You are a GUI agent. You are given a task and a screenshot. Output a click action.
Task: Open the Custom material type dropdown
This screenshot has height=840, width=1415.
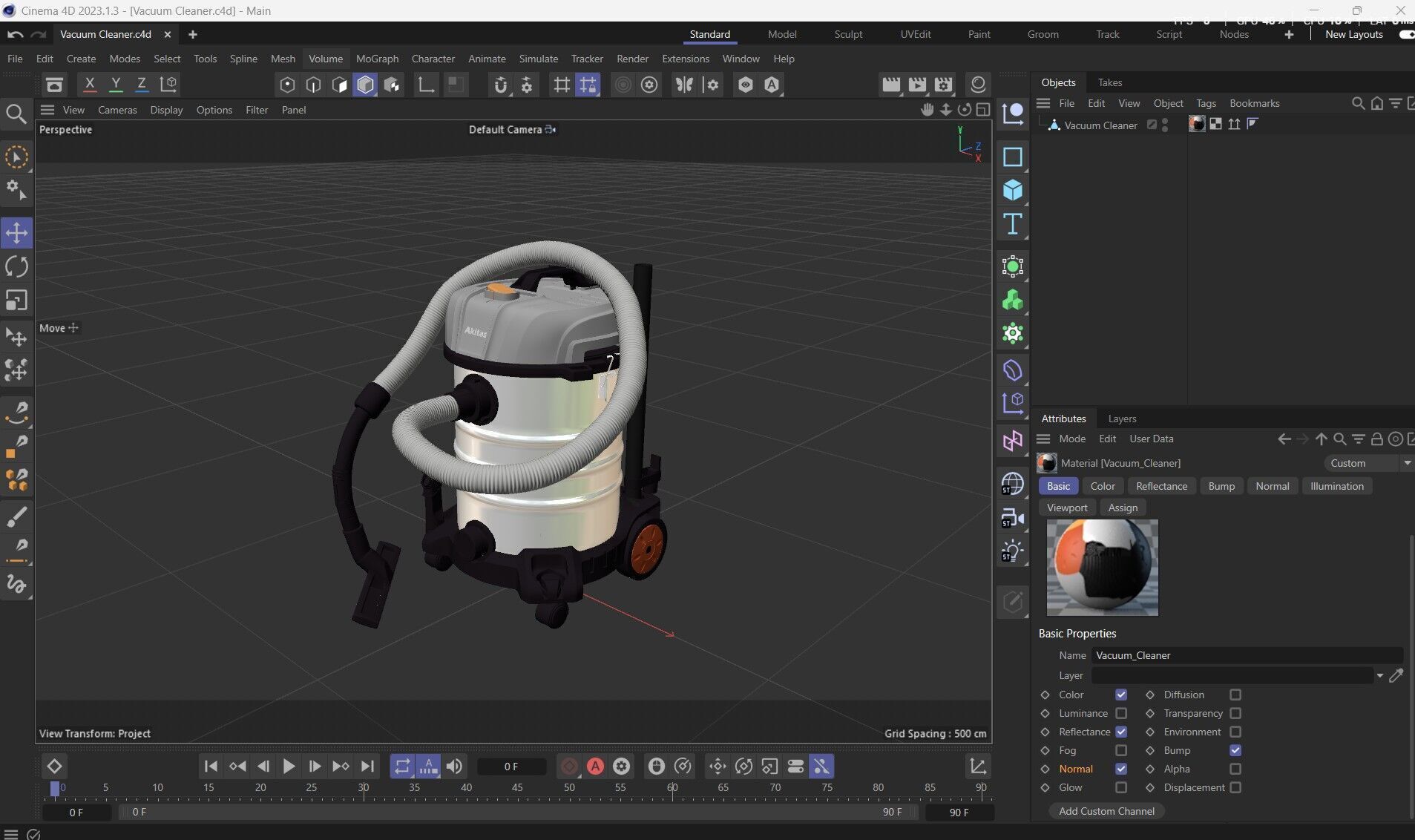click(1368, 463)
